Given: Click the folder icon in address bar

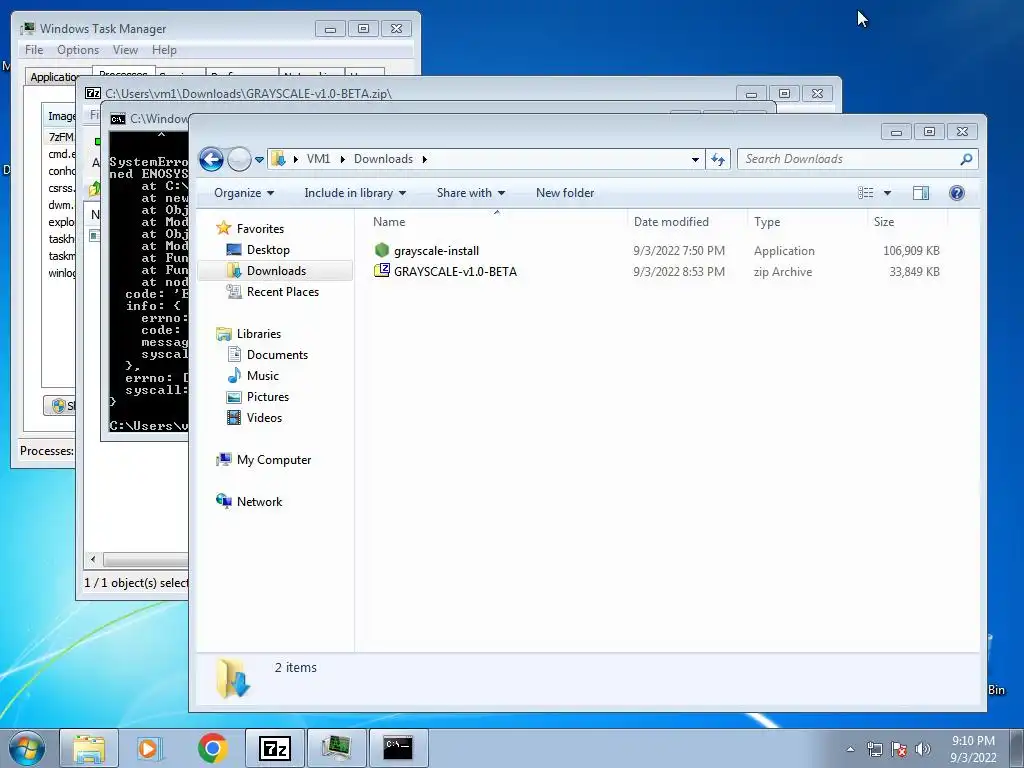Looking at the screenshot, I should 278,159.
